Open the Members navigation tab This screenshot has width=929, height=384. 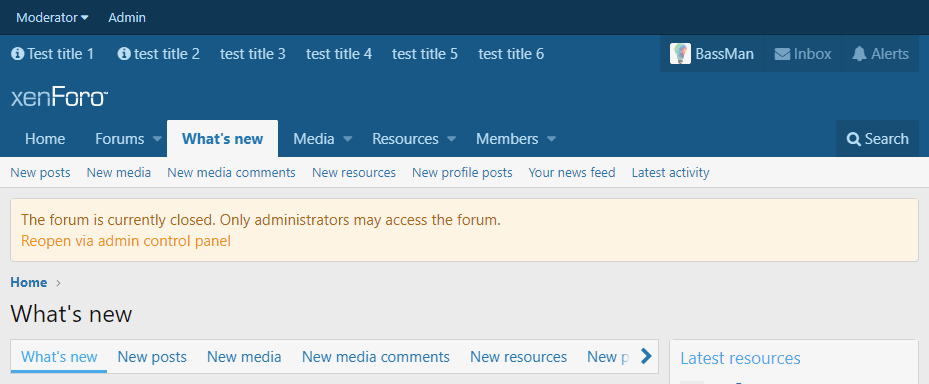(507, 139)
